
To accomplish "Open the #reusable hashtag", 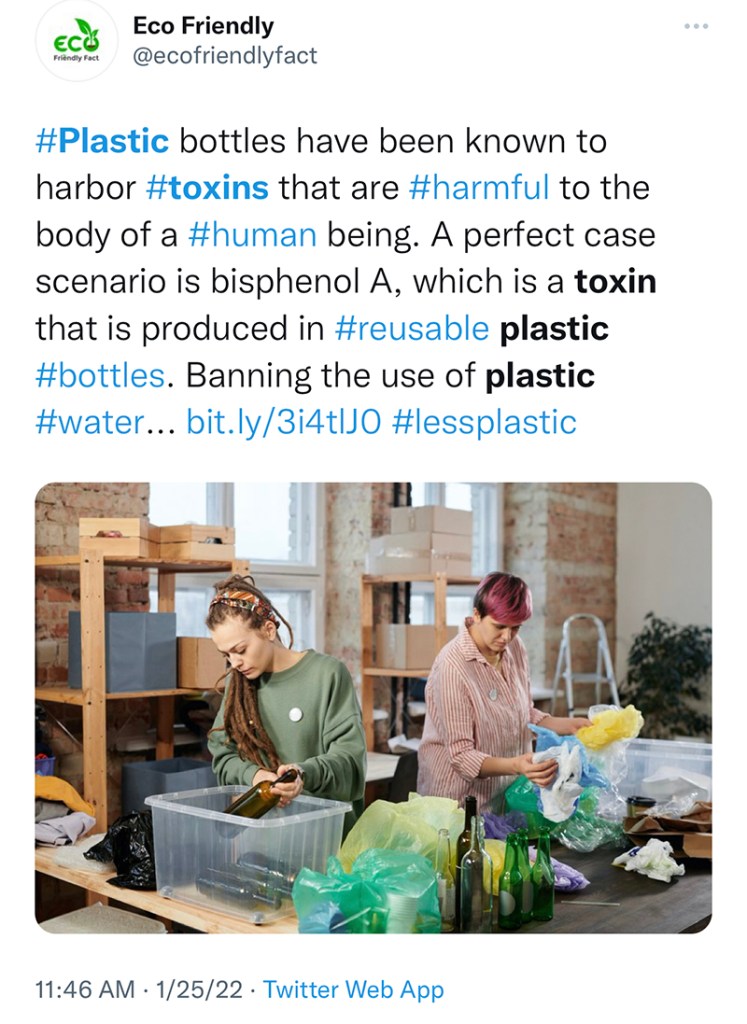I will pyautogui.click(x=411, y=328).
